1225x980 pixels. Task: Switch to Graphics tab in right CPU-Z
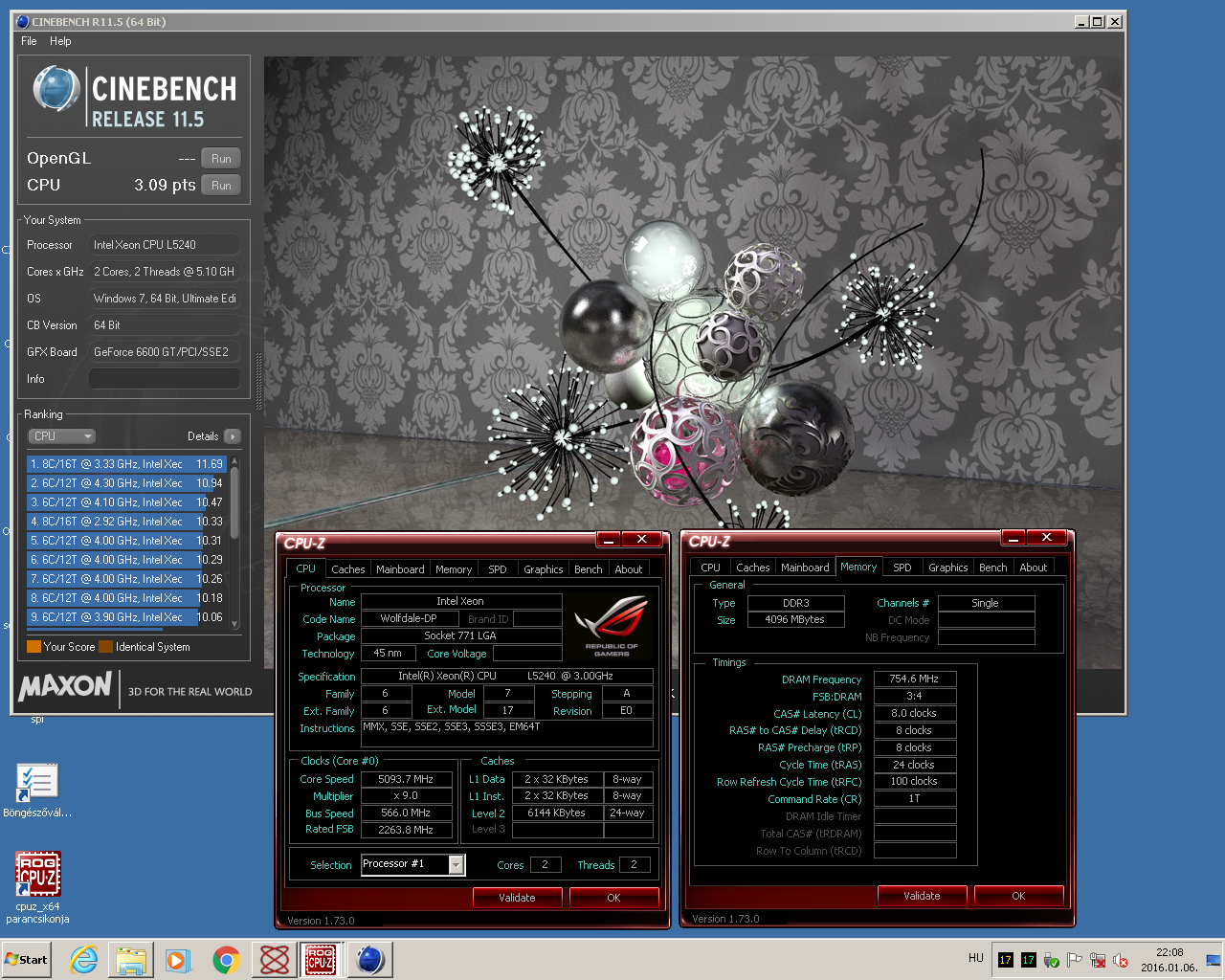(x=948, y=568)
